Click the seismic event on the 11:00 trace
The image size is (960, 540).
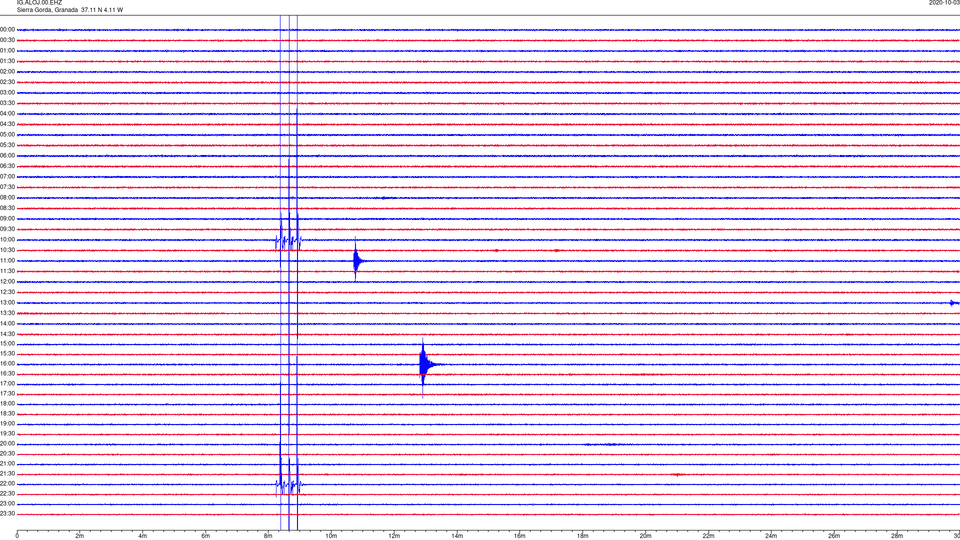pyautogui.click(x=358, y=261)
